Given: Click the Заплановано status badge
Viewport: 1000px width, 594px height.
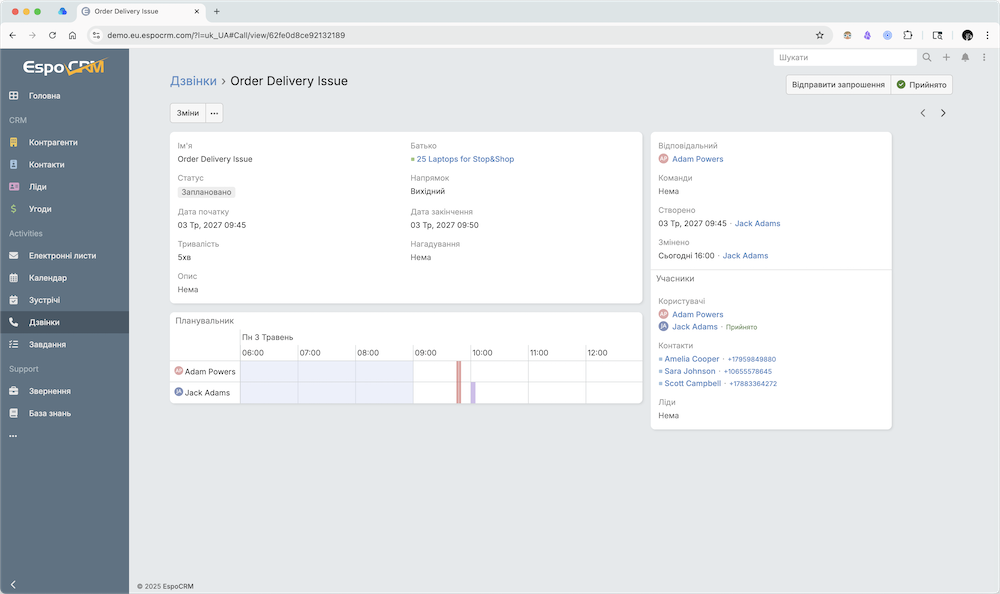Looking at the screenshot, I should click(x=206, y=192).
